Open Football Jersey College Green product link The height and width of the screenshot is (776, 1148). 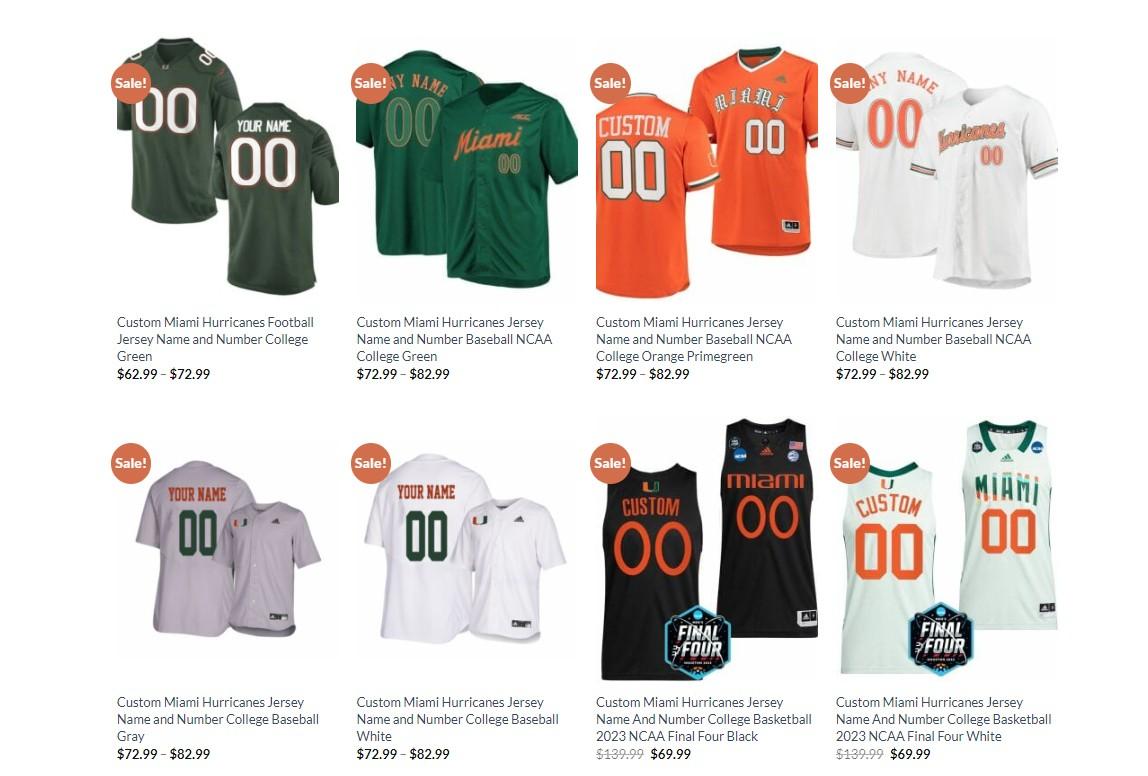pyautogui.click(x=215, y=339)
